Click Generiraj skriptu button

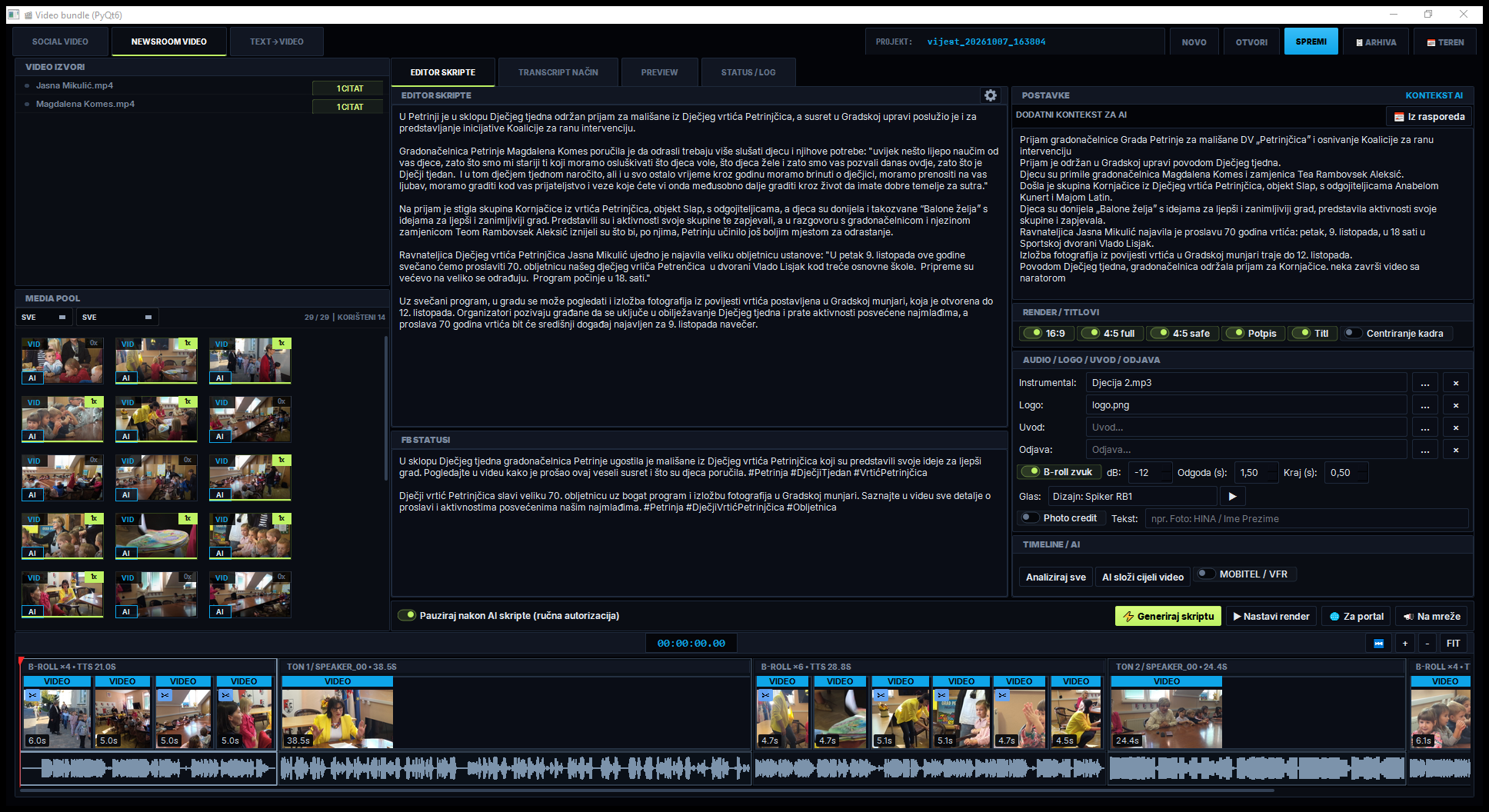coord(1168,617)
